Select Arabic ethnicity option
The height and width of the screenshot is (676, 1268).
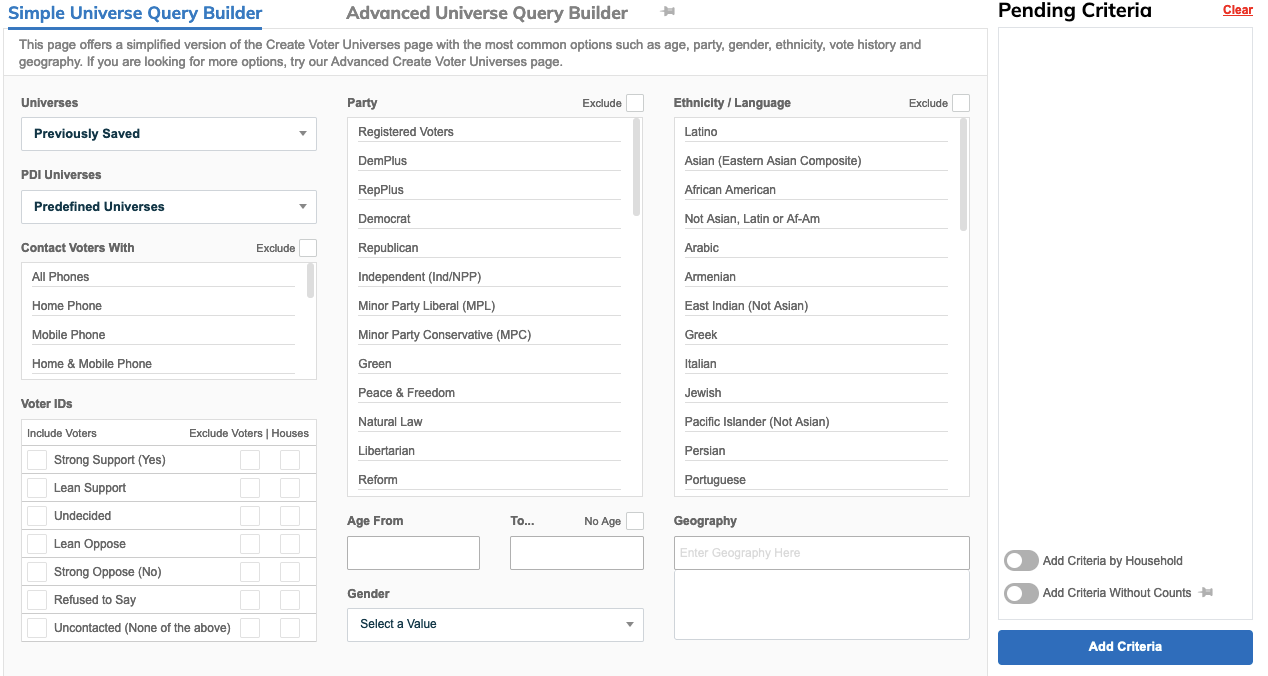point(816,248)
